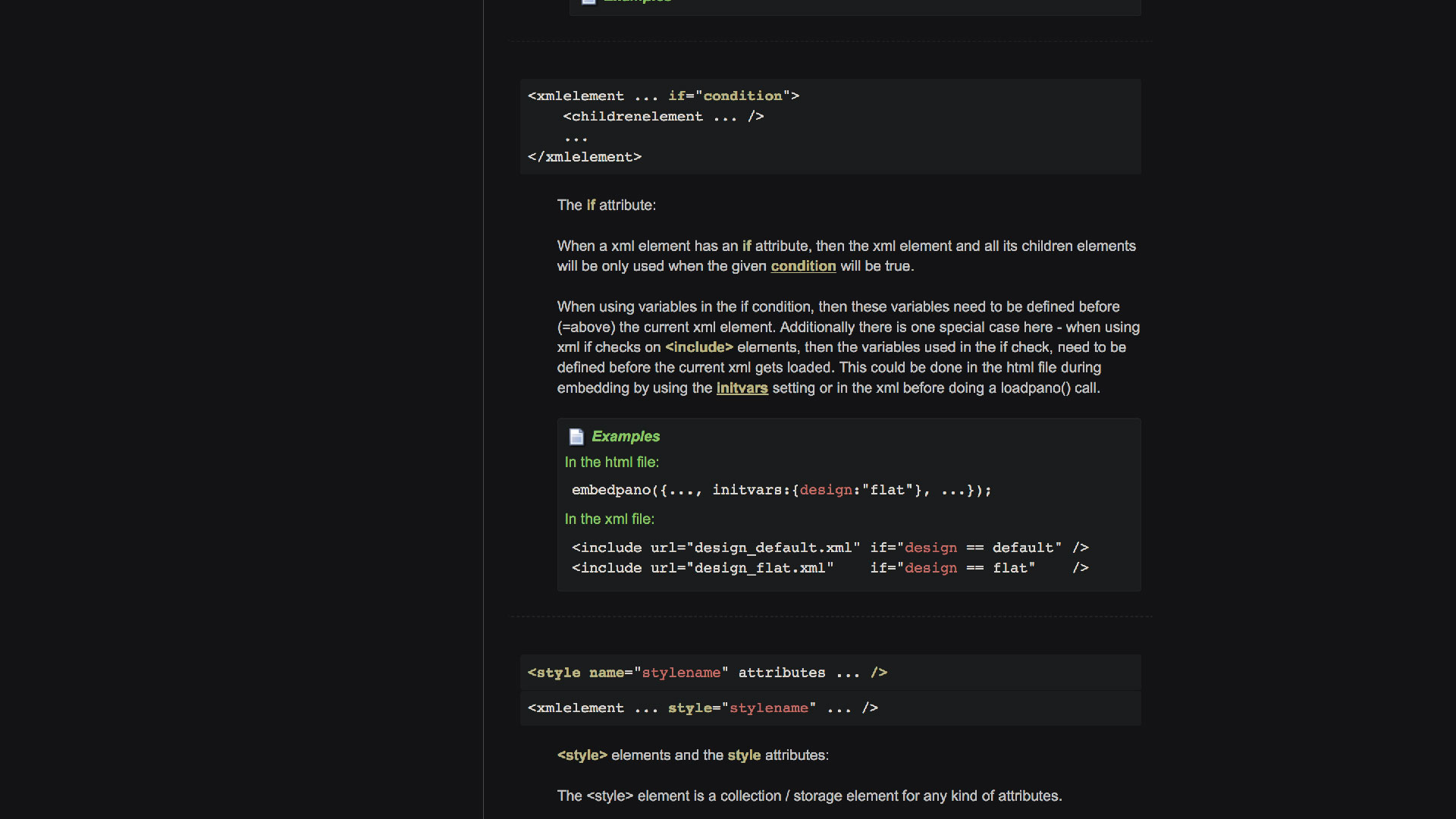Viewport: 1456px width, 819px height.
Task: Open the 'condition' link in paragraph
Action: point(803,266)
